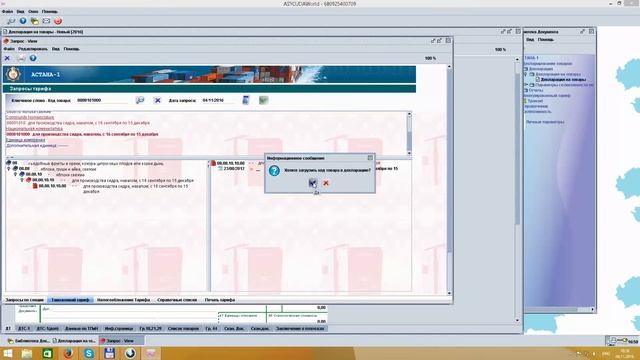Switch to Декларация на то... window button
640x360 pixels.
click(74, 340)
